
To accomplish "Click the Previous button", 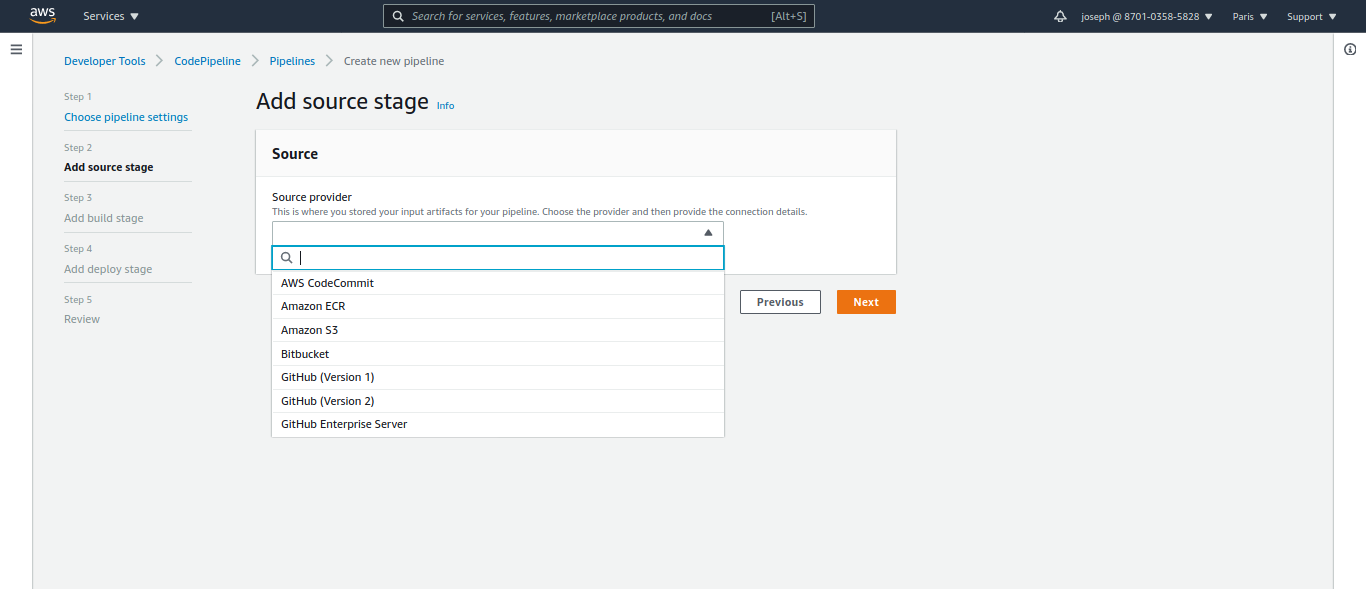I will 780,302.
